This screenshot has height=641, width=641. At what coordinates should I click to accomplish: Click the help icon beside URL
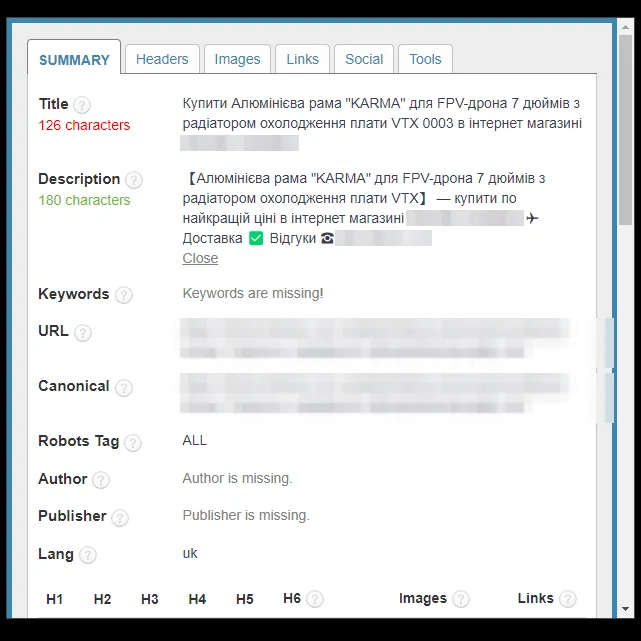coord(83,333)
